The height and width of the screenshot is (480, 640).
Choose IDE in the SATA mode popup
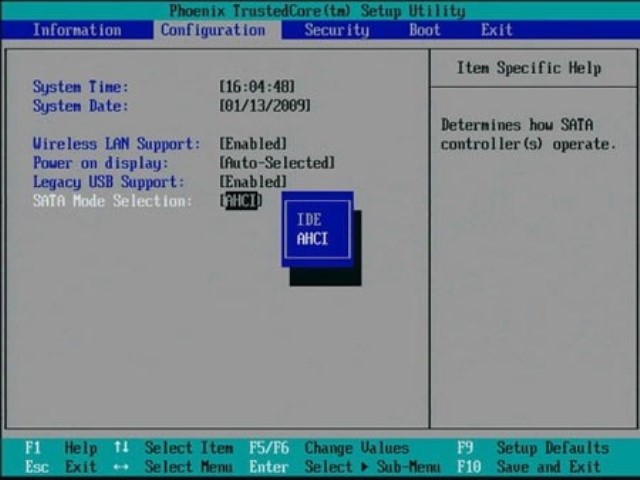click(309, 220)
